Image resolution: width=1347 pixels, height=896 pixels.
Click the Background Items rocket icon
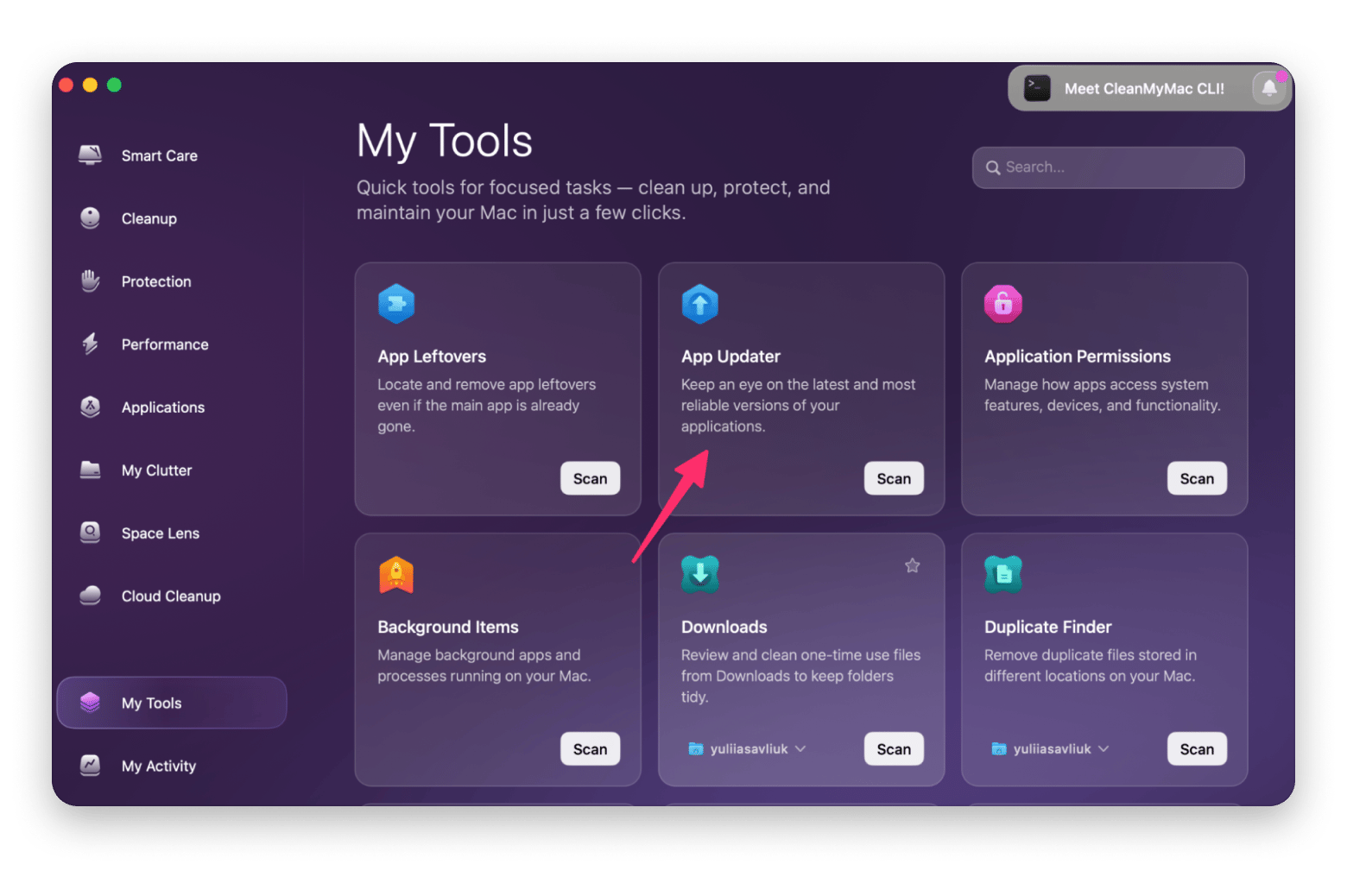[396, 575]
